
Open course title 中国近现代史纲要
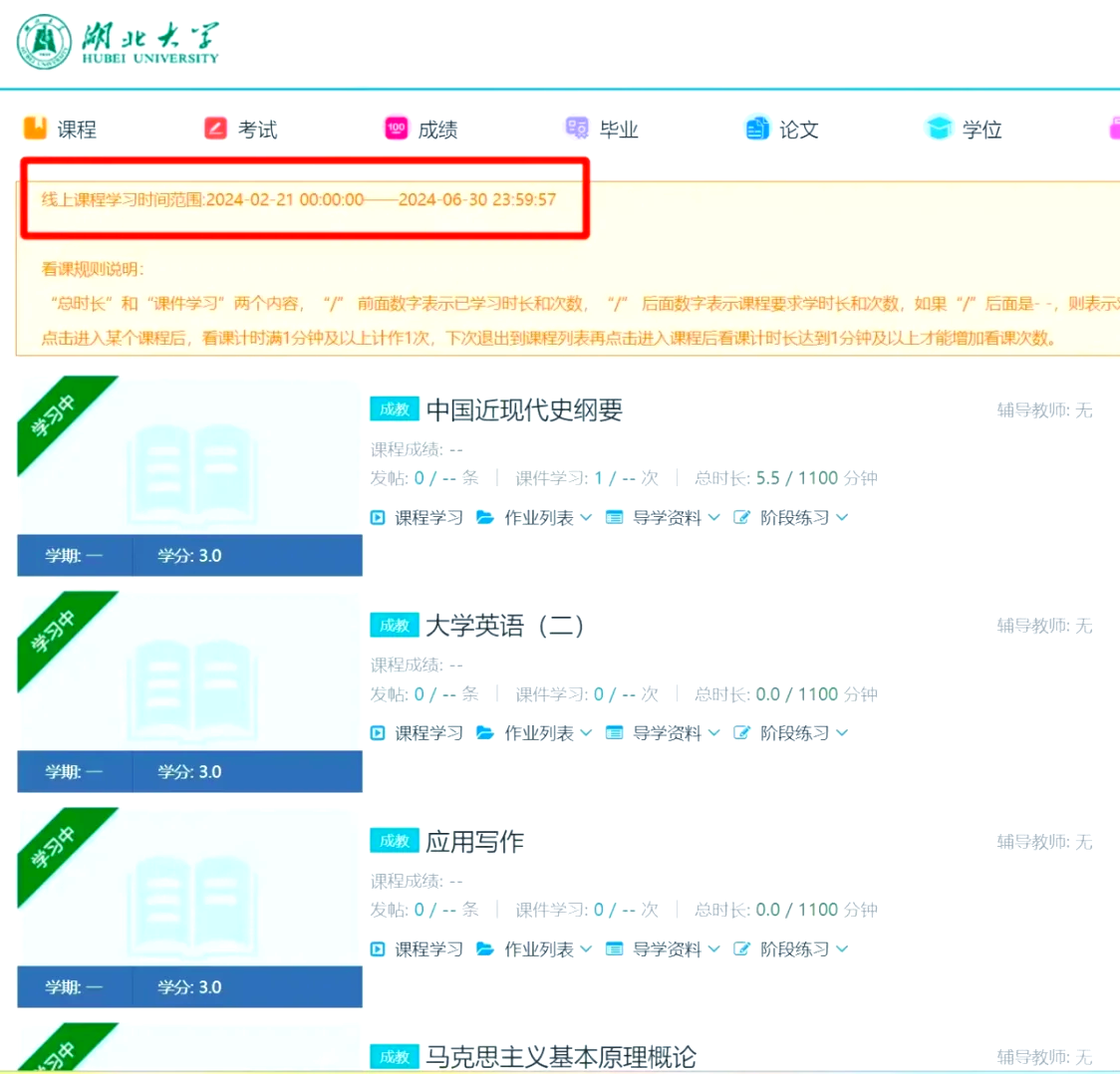(524, 409)
